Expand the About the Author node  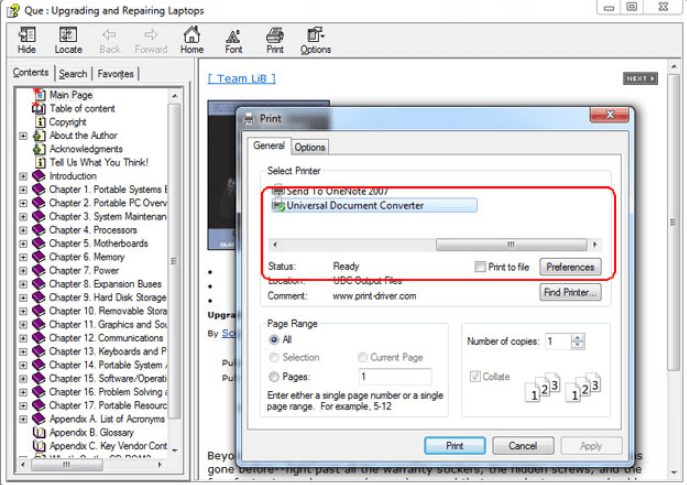23,136
